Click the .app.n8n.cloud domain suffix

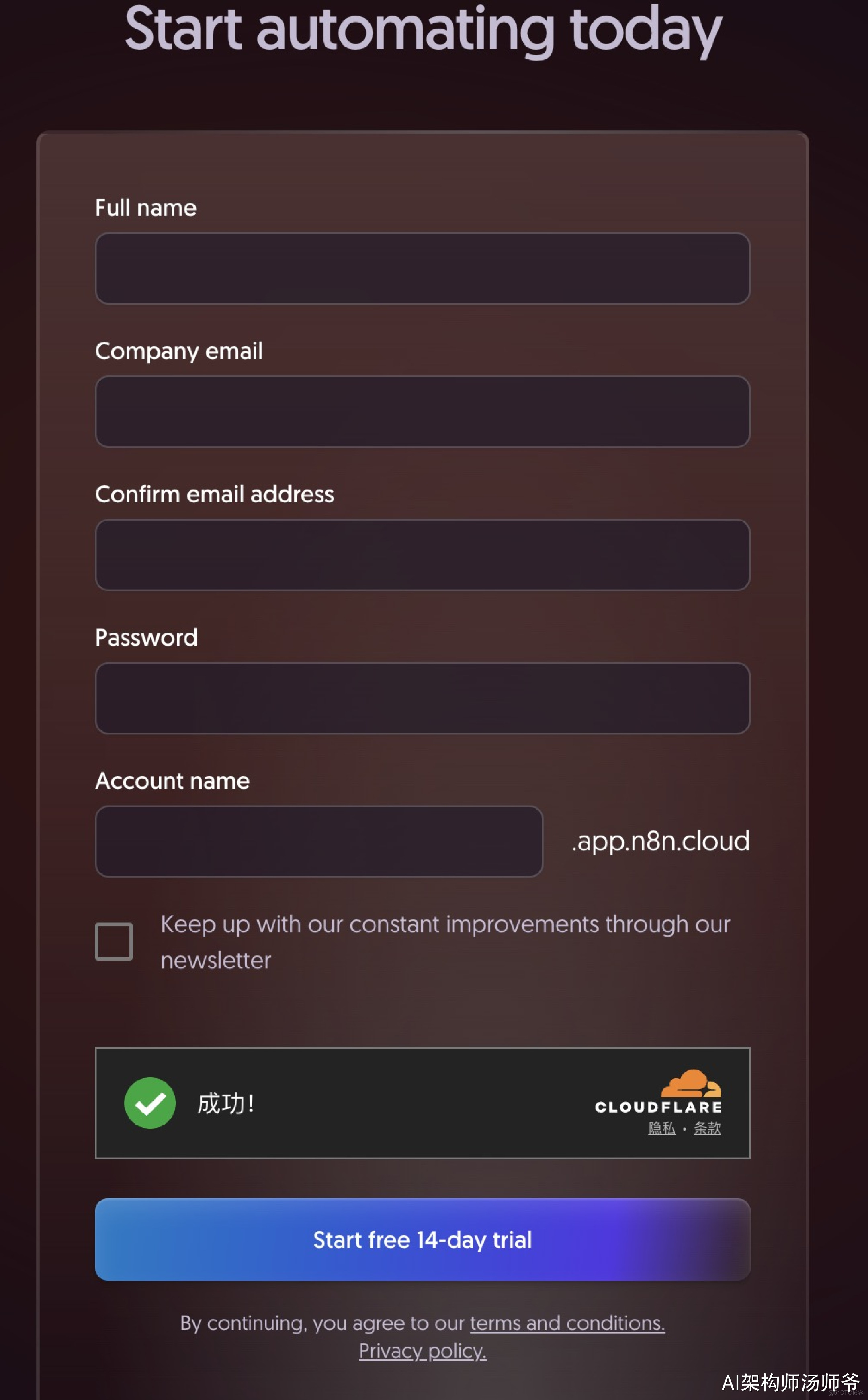[660, 841]
